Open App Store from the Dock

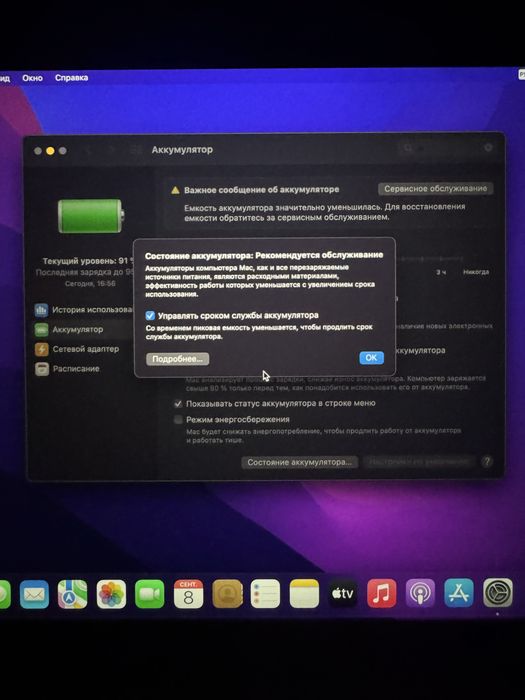[458, 593]
